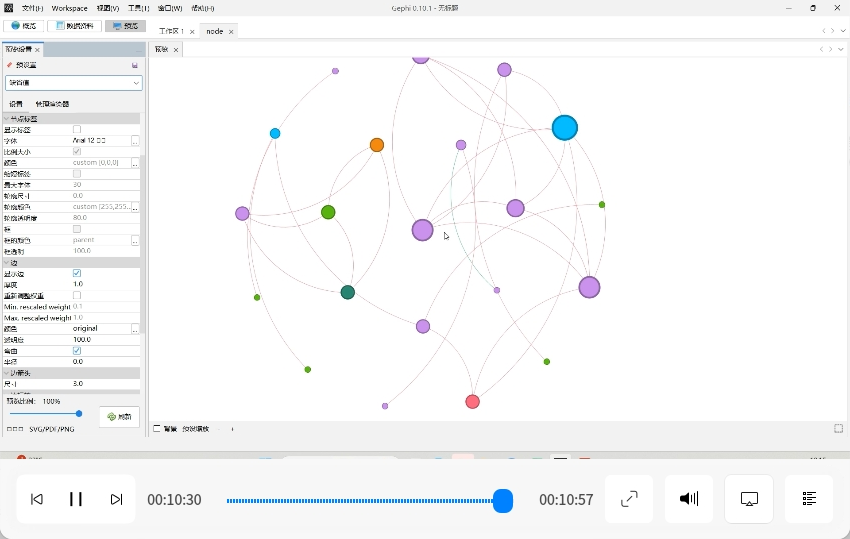
Task: Toggle the label box checkbox
Action: (77, 229)
